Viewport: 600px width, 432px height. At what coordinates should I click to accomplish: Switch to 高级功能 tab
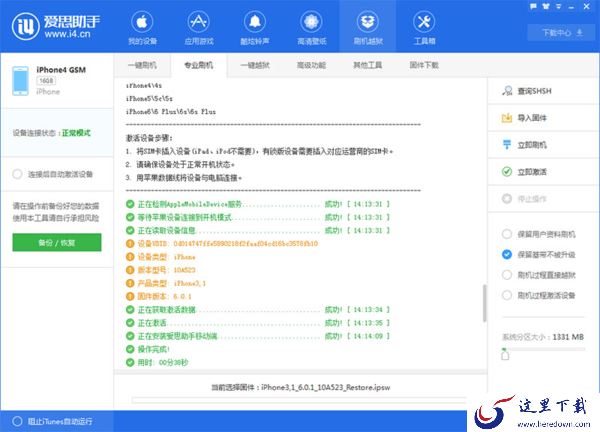click(311, 65)
